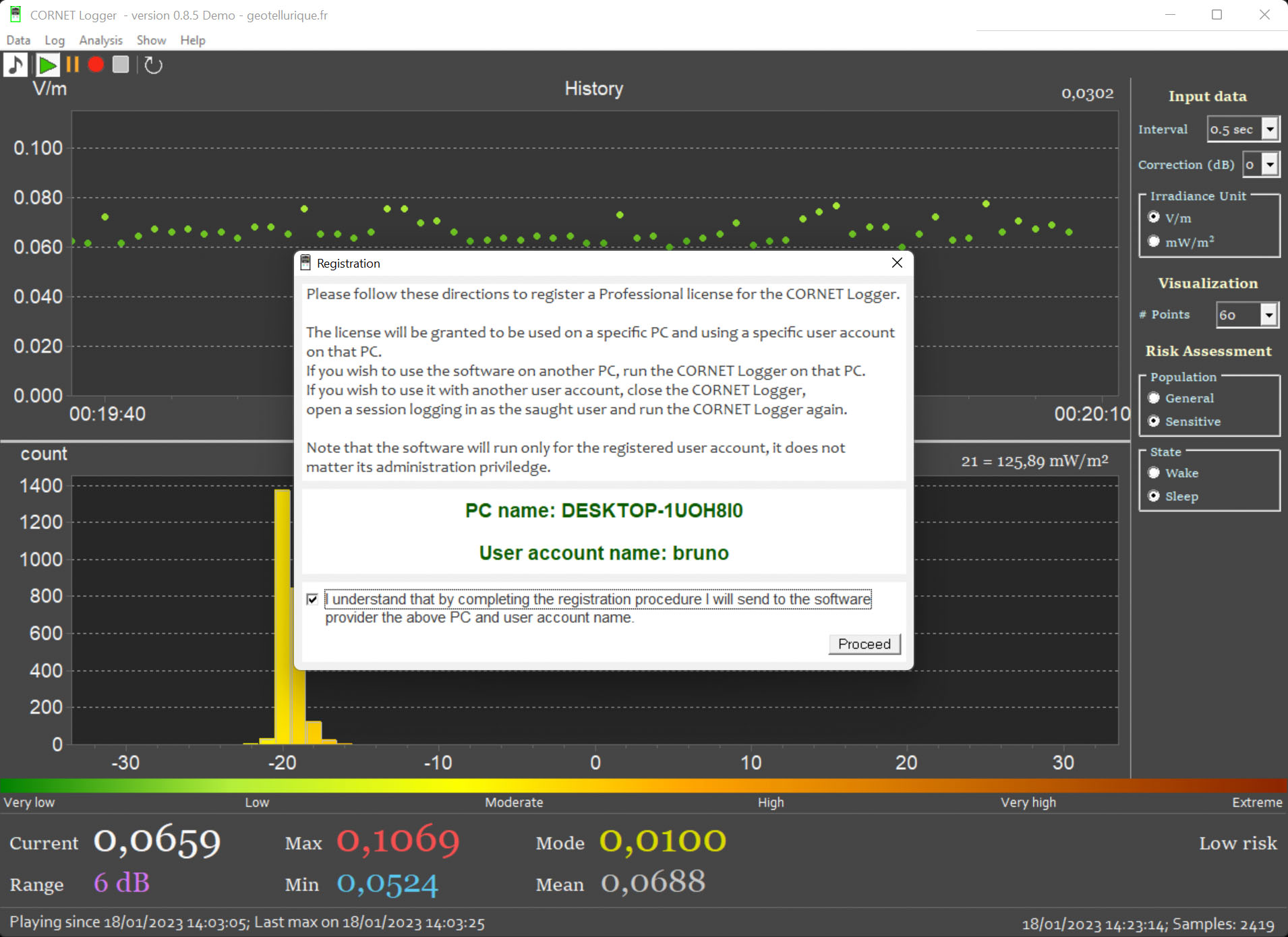
Task: Click the risk color gradient bar at Moderate
Action: click(x=514, y=785)
